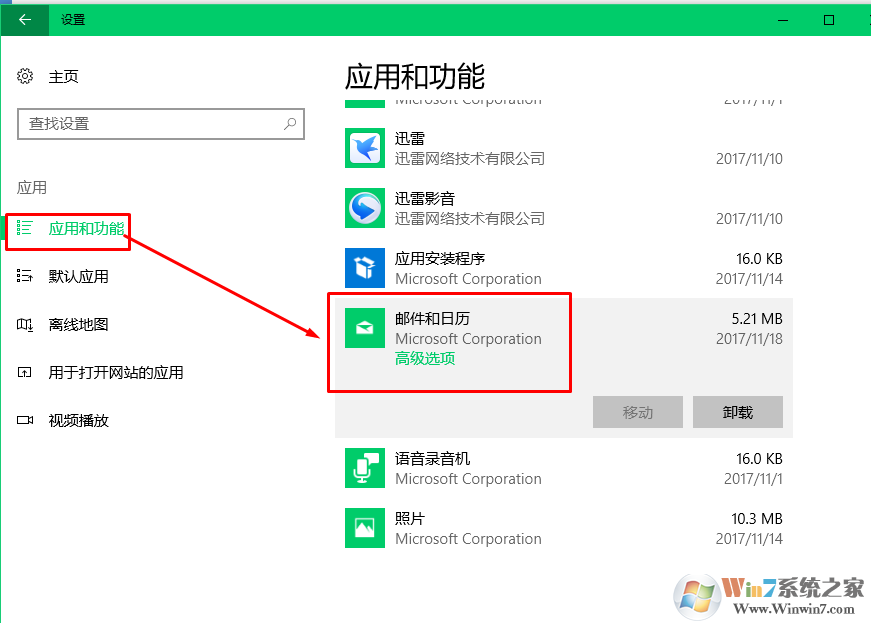Click the 默认应用 sidebar icon
The width and height of the screenshot is (871, 623).
tap(24, 276)
